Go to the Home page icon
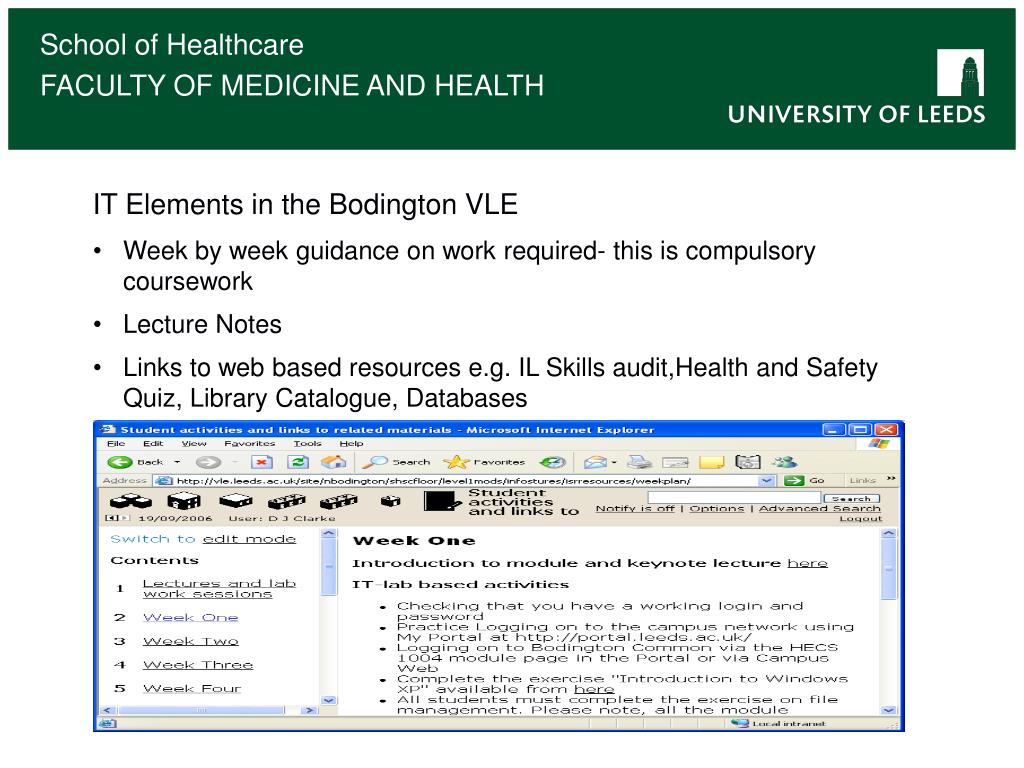The width and height of the screenshot is (1024, 768). (333, 462)
